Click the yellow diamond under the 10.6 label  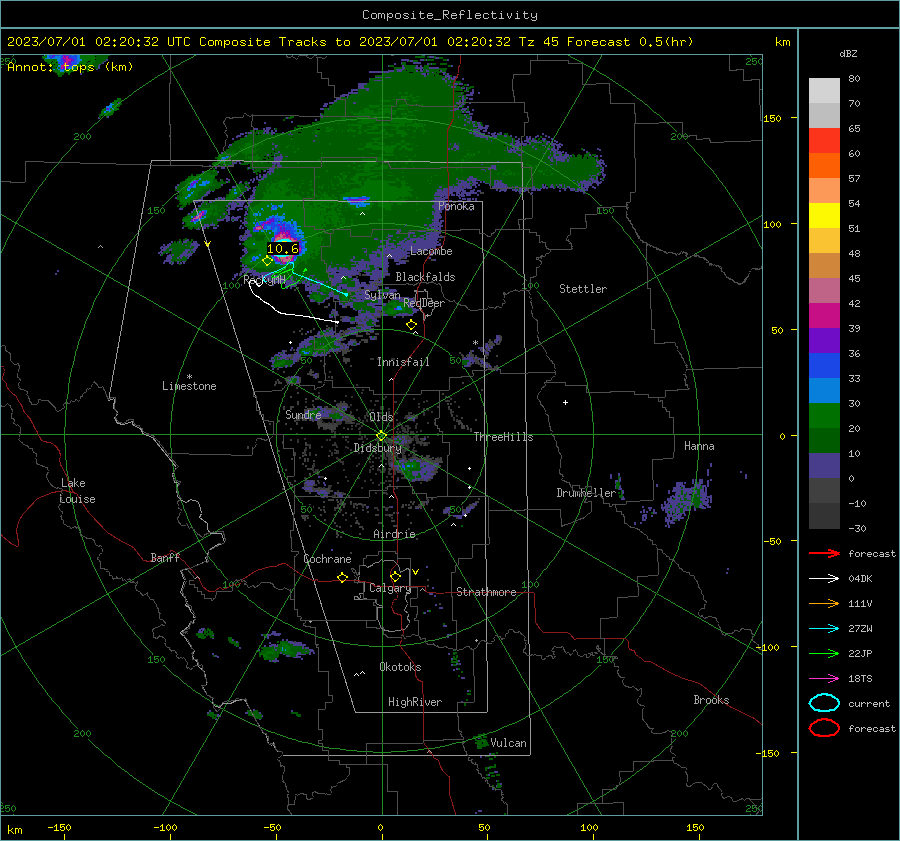(267, 261)
